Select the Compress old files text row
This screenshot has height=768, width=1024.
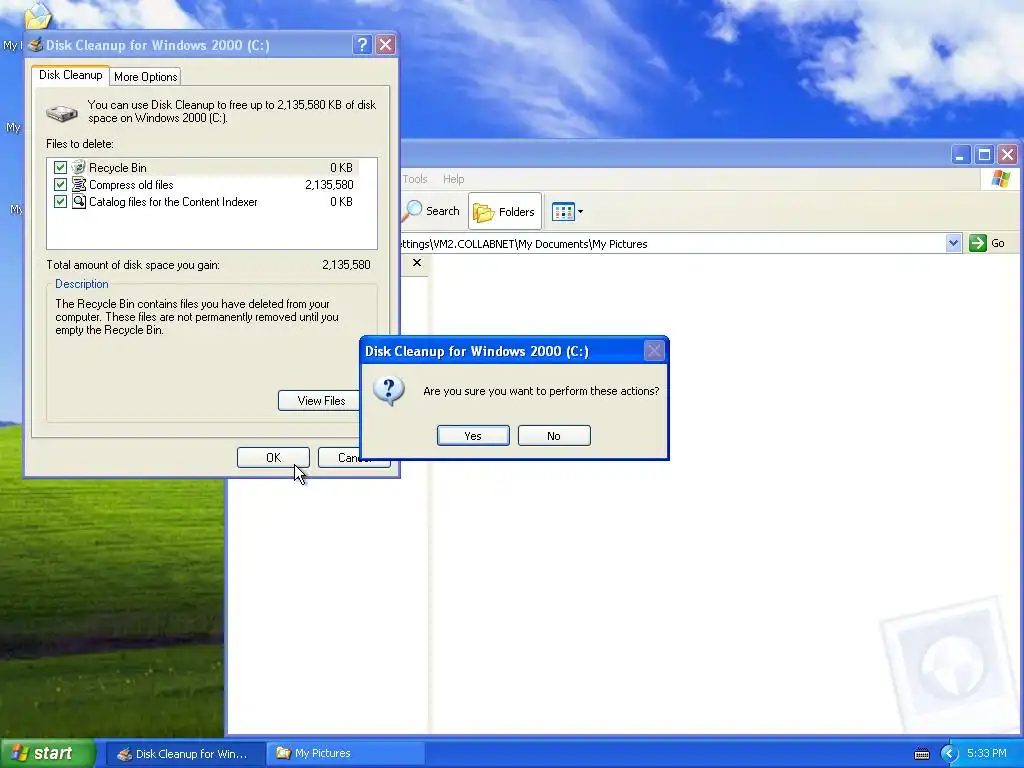pyautogui.click(x=131, y=185)
